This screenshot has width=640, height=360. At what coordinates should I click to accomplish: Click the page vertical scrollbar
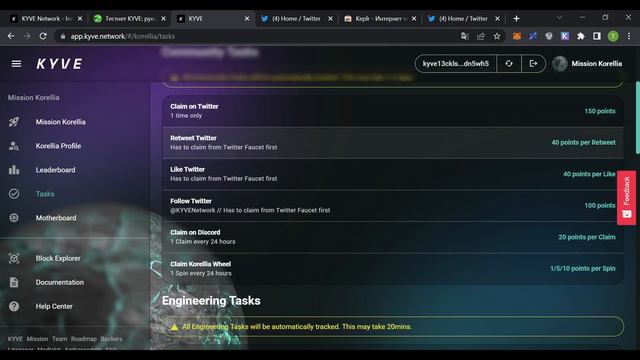pos(638,118)
